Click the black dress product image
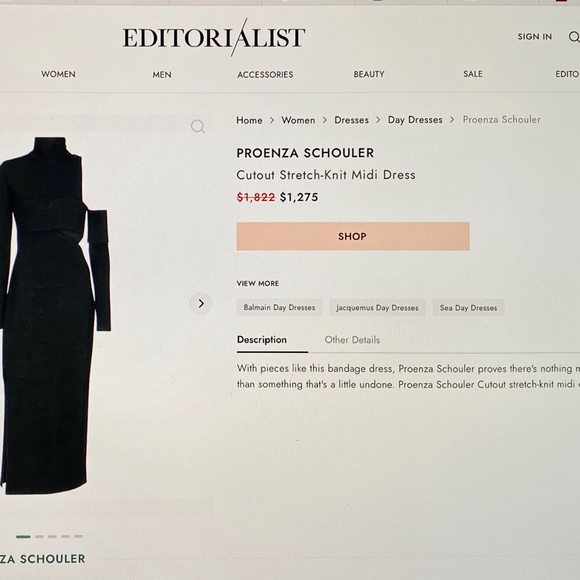Viewport: 580px width, 580px height. pyautogui.click(x=55, y=316)
